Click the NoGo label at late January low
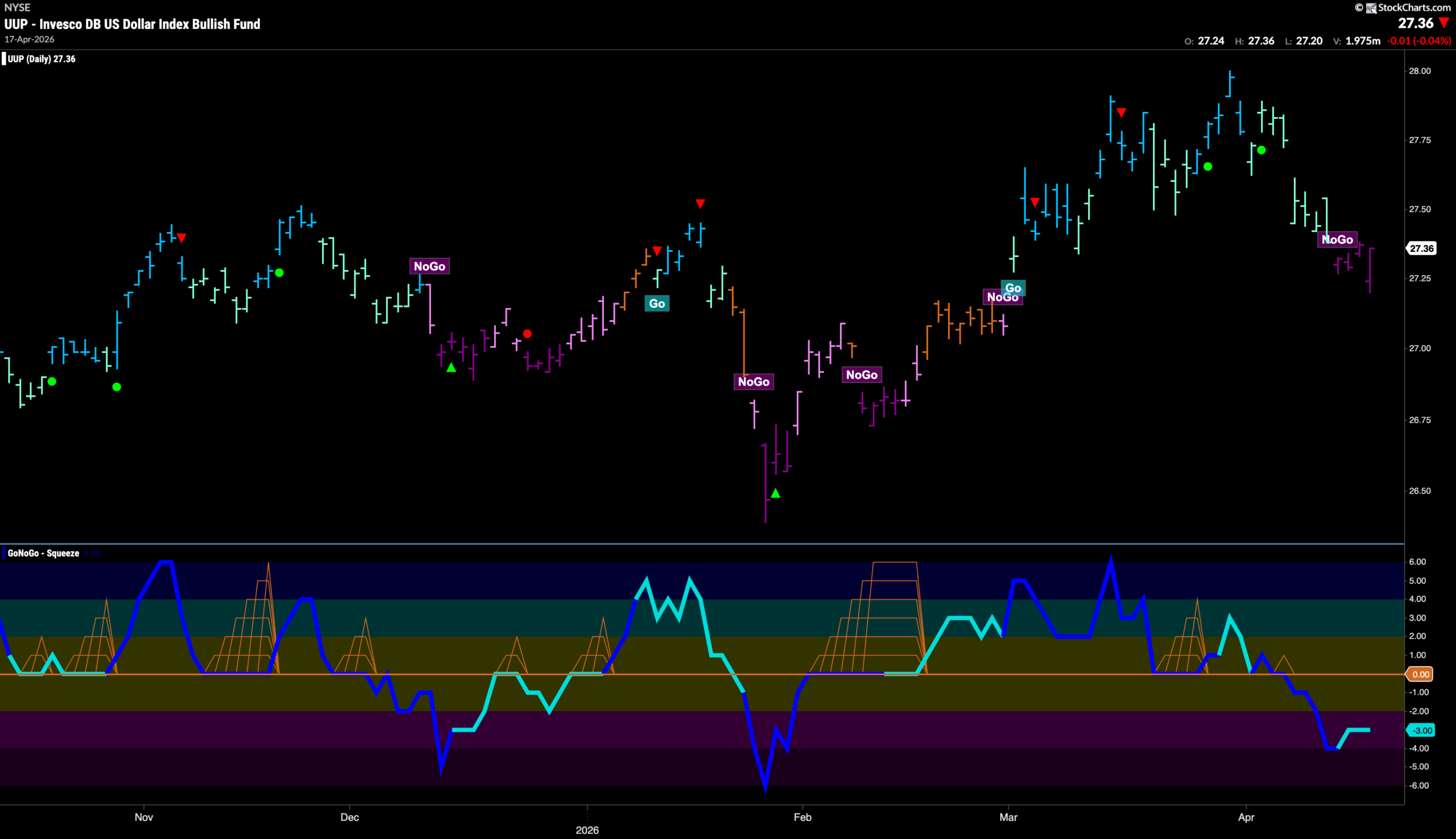This screenshot has width=1456, height=839. [754, 381]
